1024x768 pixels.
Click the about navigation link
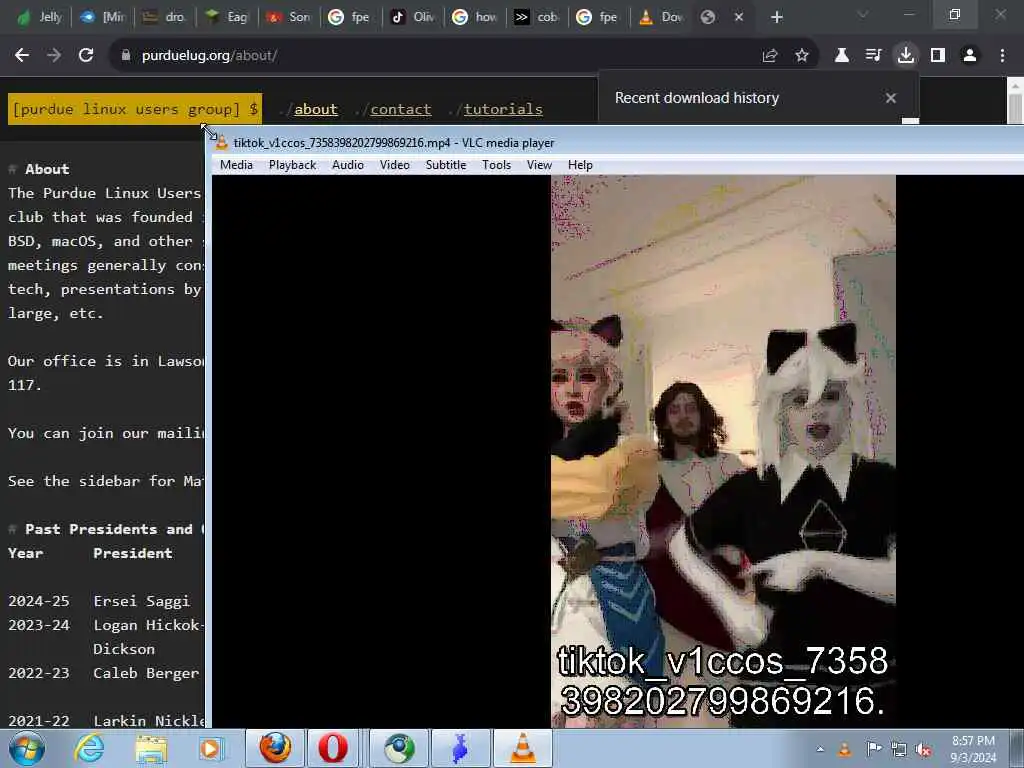[316, 109]
